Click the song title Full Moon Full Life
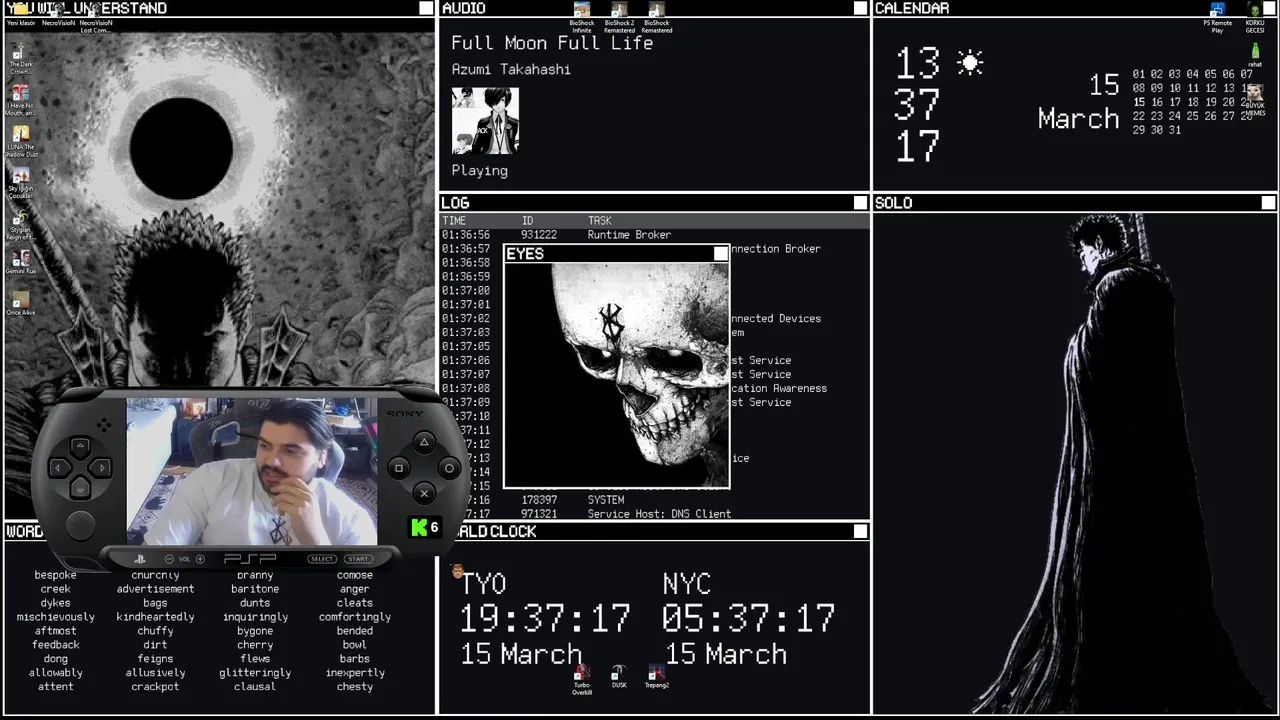The height and width of the screenshot is (720, 1280). [x=552, y=43]
